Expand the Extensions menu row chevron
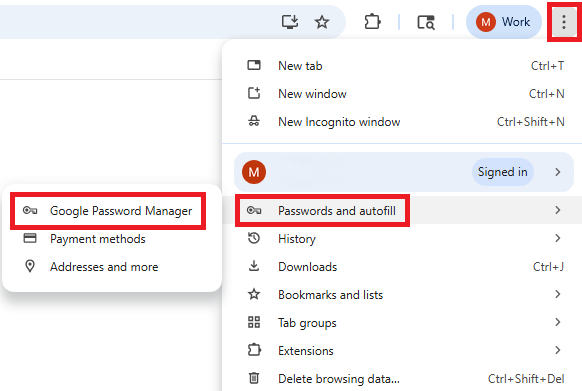The width and height of the screenshot is (582, 391). (x=558, y=350)
